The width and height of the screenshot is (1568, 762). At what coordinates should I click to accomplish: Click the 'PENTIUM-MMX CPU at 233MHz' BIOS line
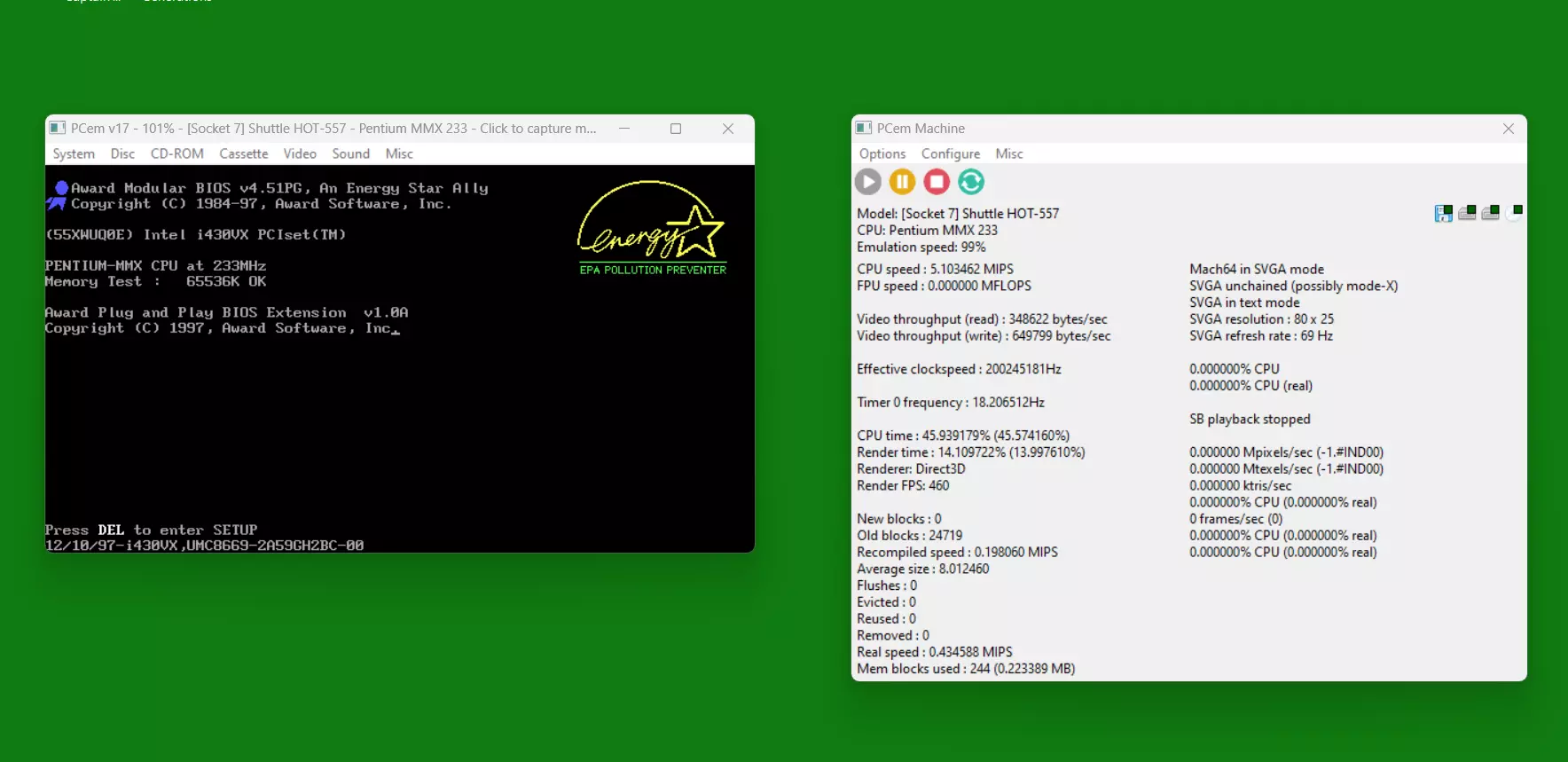[x=155, y=265]
